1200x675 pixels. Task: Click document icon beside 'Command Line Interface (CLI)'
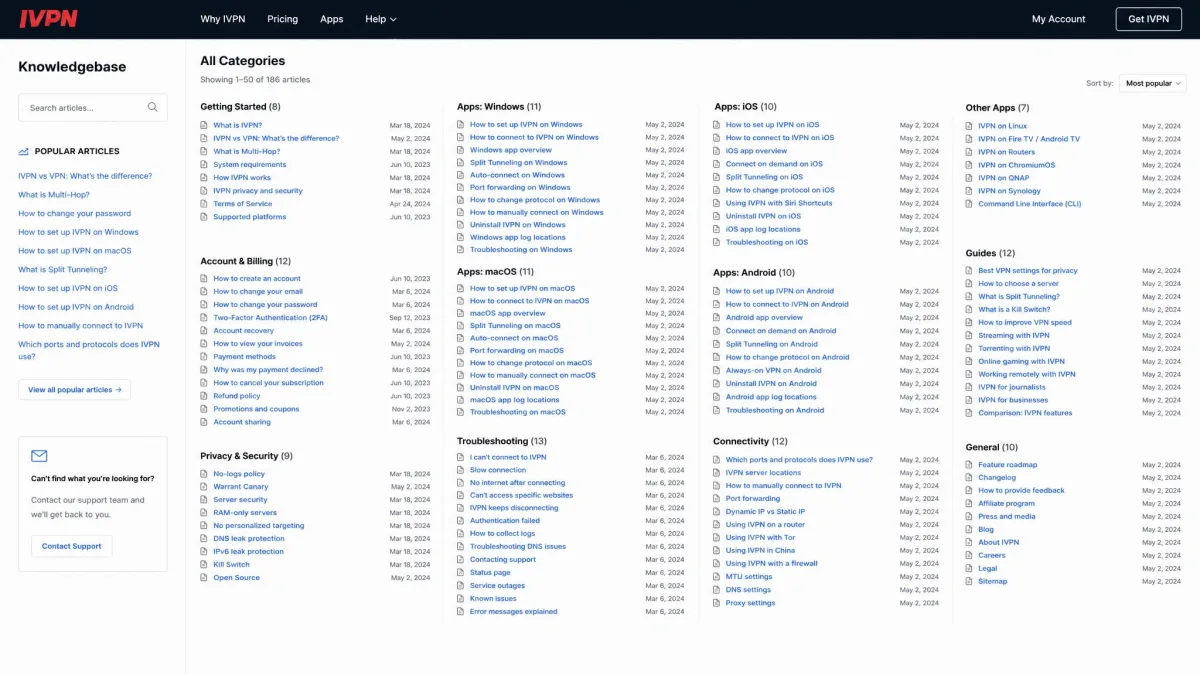pos(969,204)
